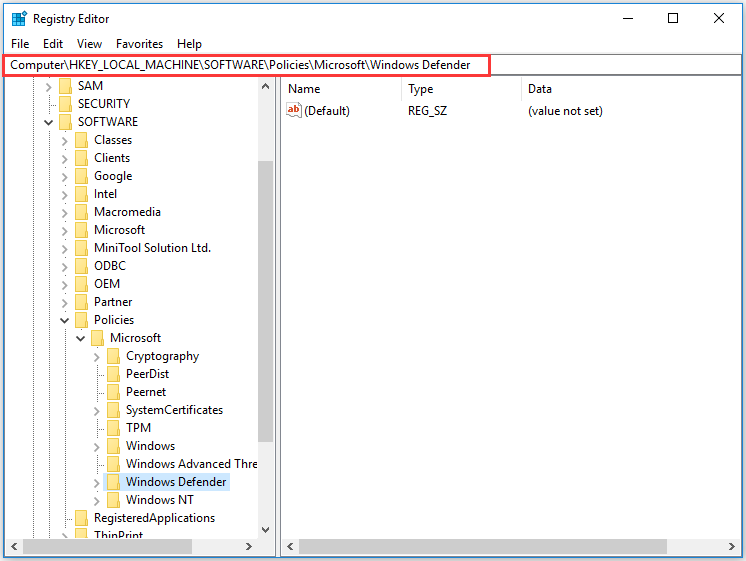This screenshot has height=561, width=746.
Task: Expand the Windows Defender key
Action: tap(97, 483)
